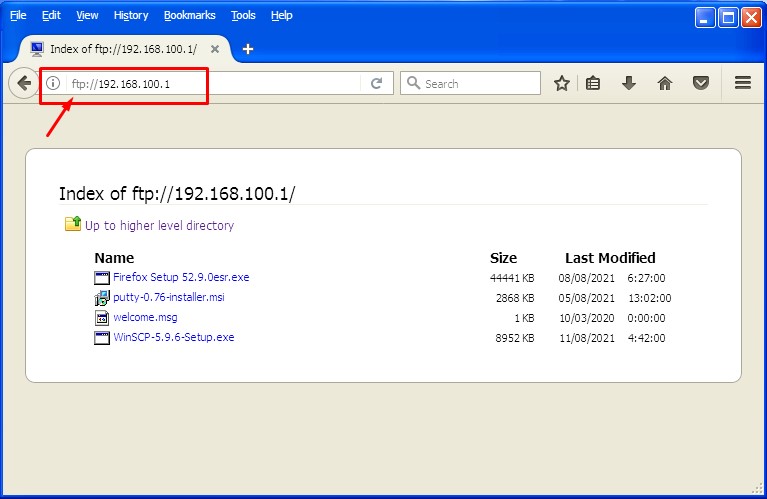
Task: Show bookmarks list icon in toolbar
Action: (x=593, y=83)
